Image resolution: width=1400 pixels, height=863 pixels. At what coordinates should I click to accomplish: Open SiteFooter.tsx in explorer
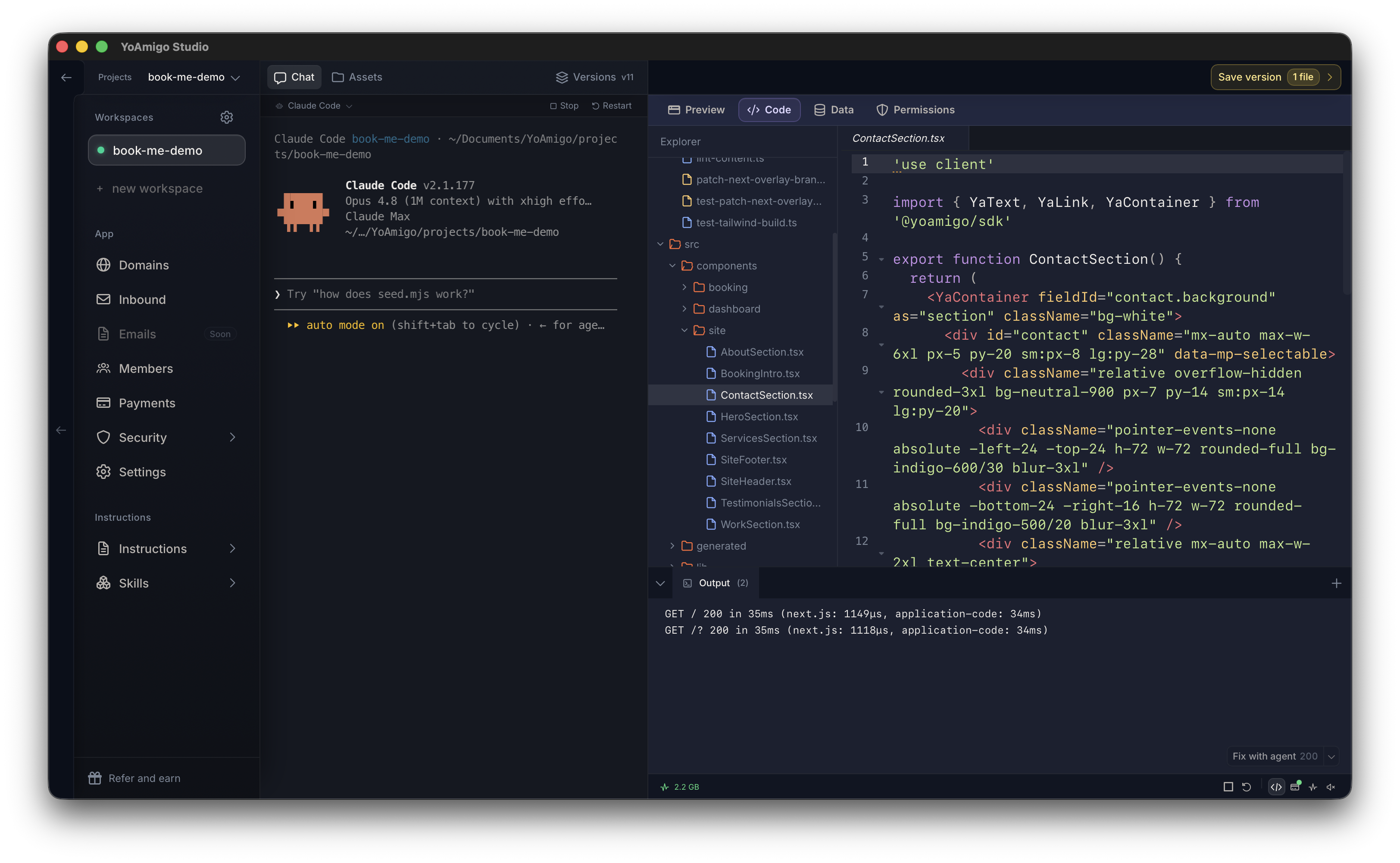(746, 460)
